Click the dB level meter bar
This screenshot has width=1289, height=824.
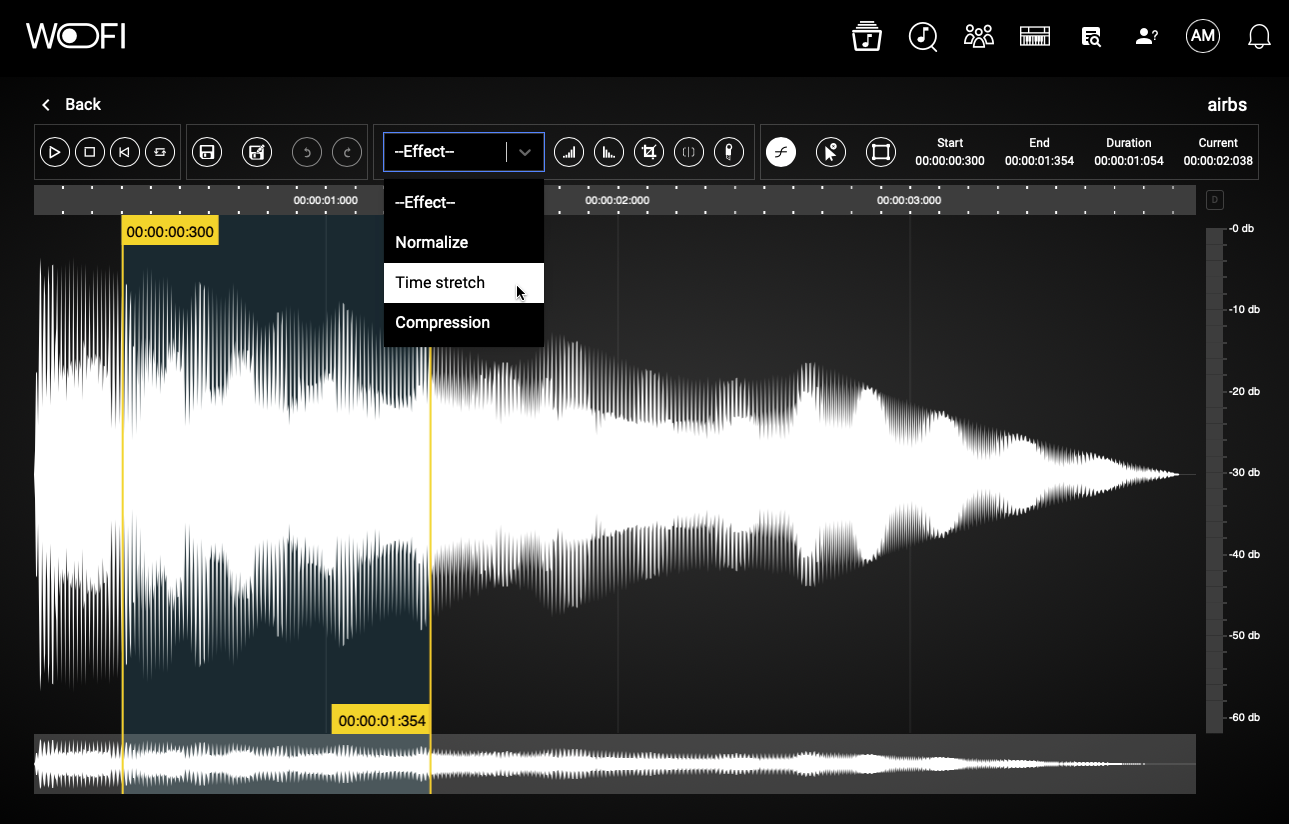(1214, 480)
